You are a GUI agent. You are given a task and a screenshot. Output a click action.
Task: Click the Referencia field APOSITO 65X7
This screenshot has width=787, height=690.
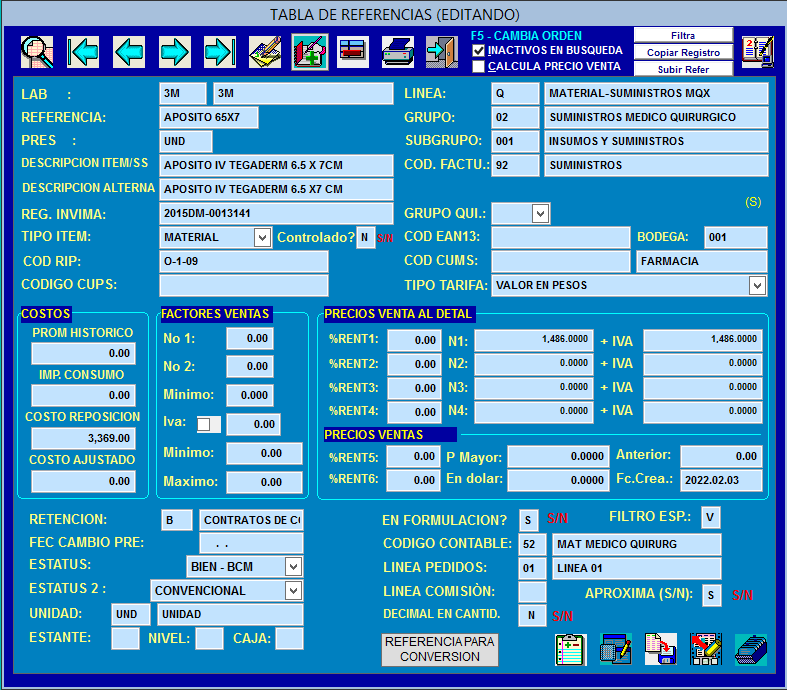point(209,117)
